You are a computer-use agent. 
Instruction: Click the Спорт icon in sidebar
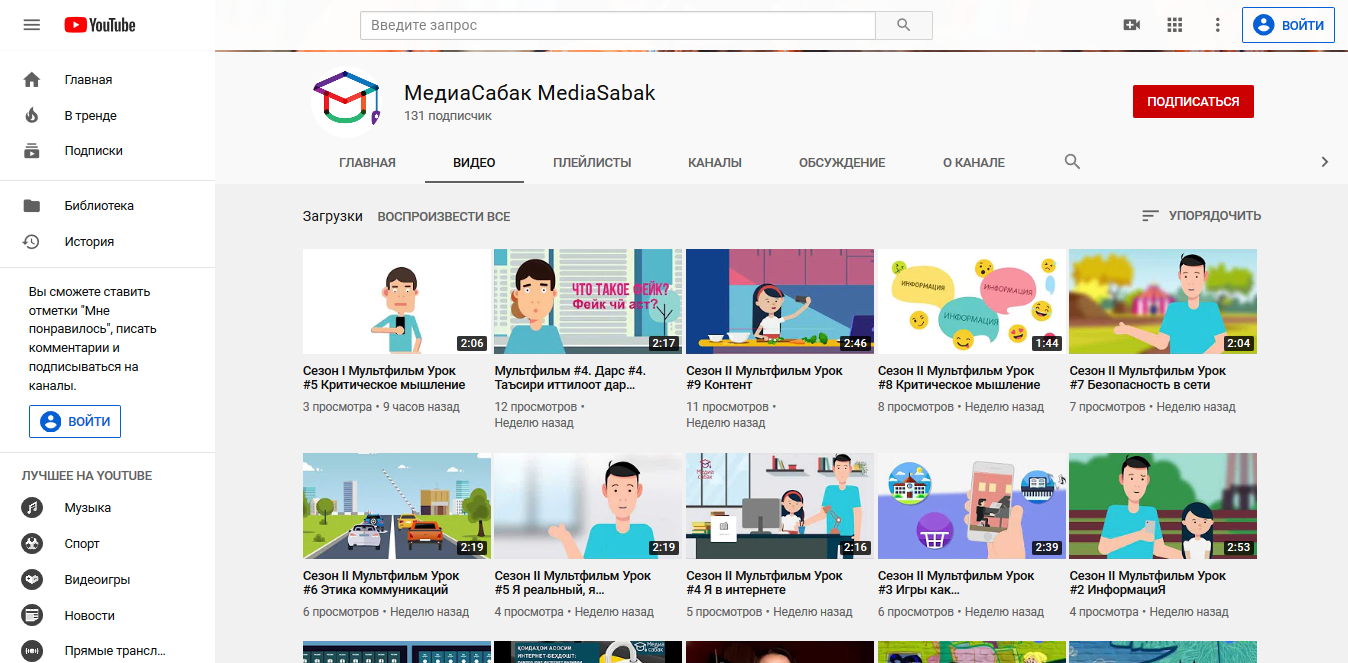coord(32,544)
